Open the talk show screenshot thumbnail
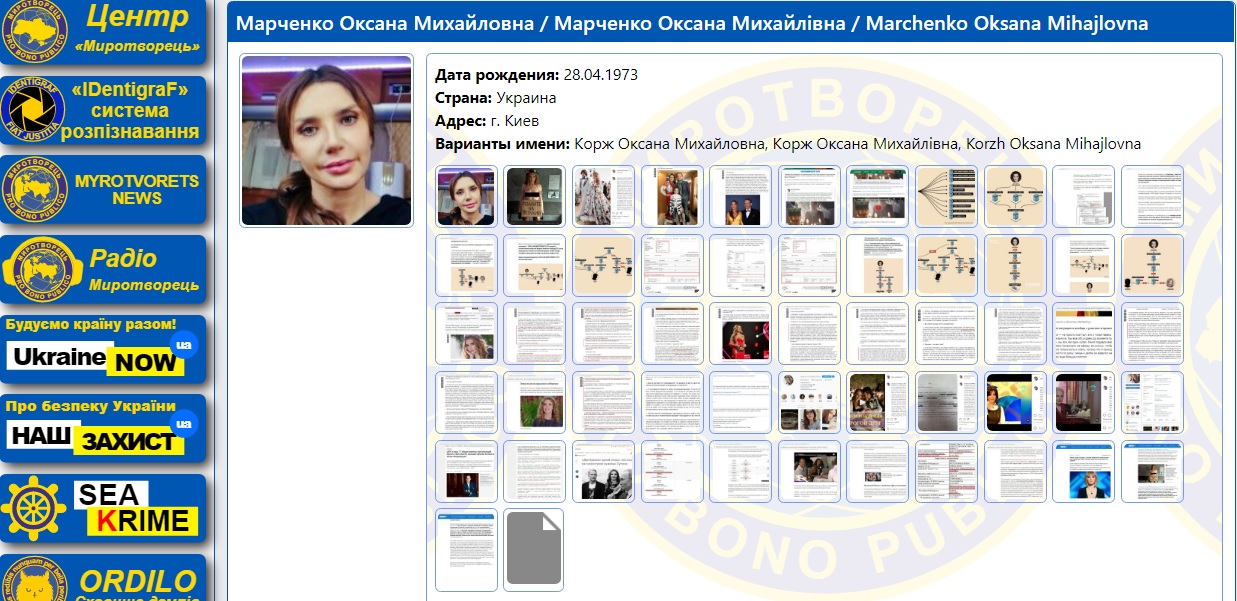The image size is (1237, 601). 809,471
